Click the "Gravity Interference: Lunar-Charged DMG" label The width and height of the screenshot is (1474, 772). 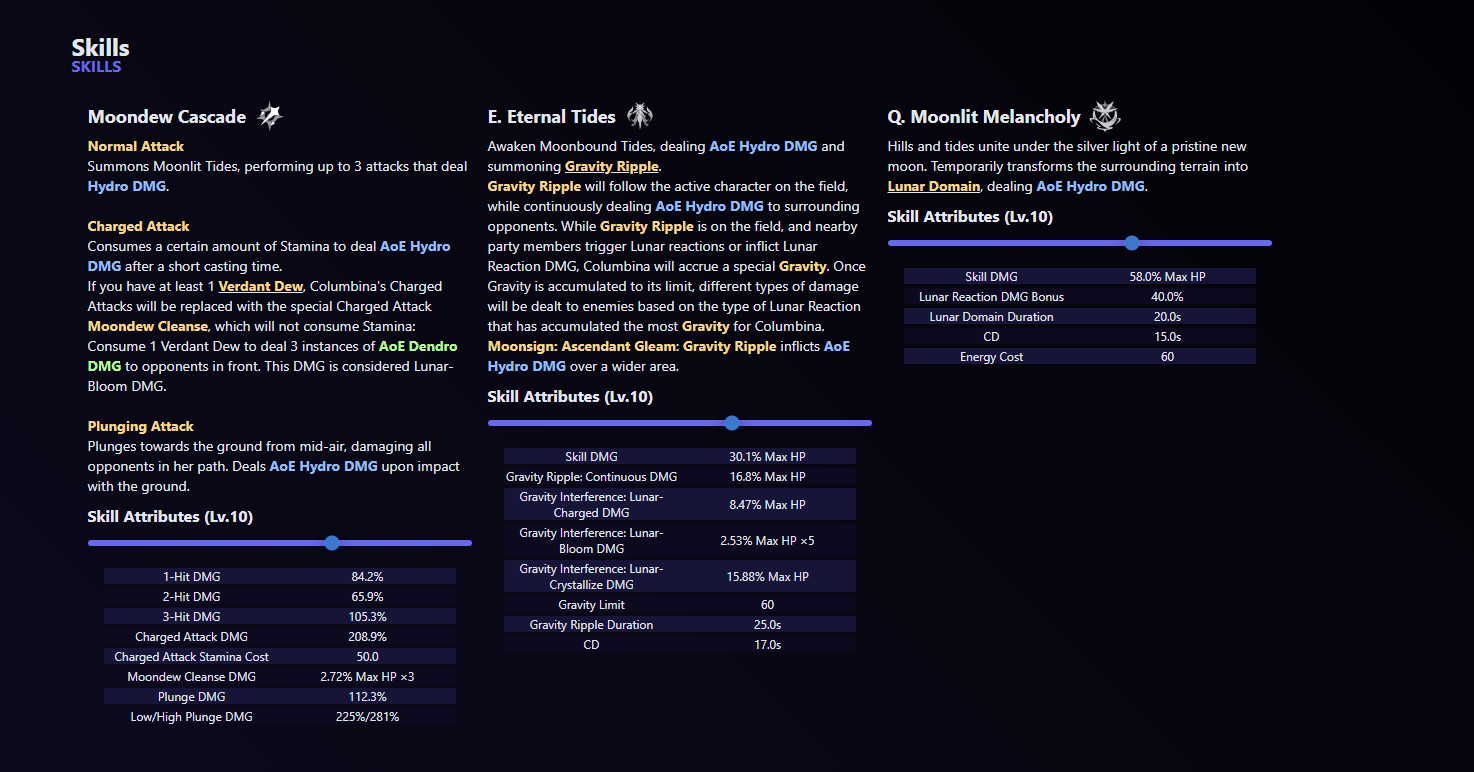pyautogui.click(x=592, y=505)
